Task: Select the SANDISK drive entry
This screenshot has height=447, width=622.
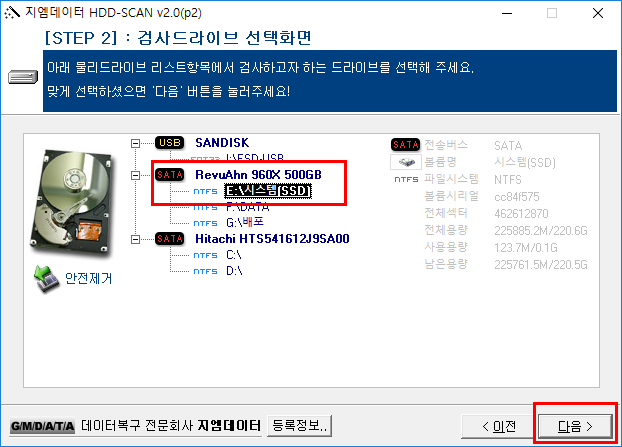Action: [222, 143]
